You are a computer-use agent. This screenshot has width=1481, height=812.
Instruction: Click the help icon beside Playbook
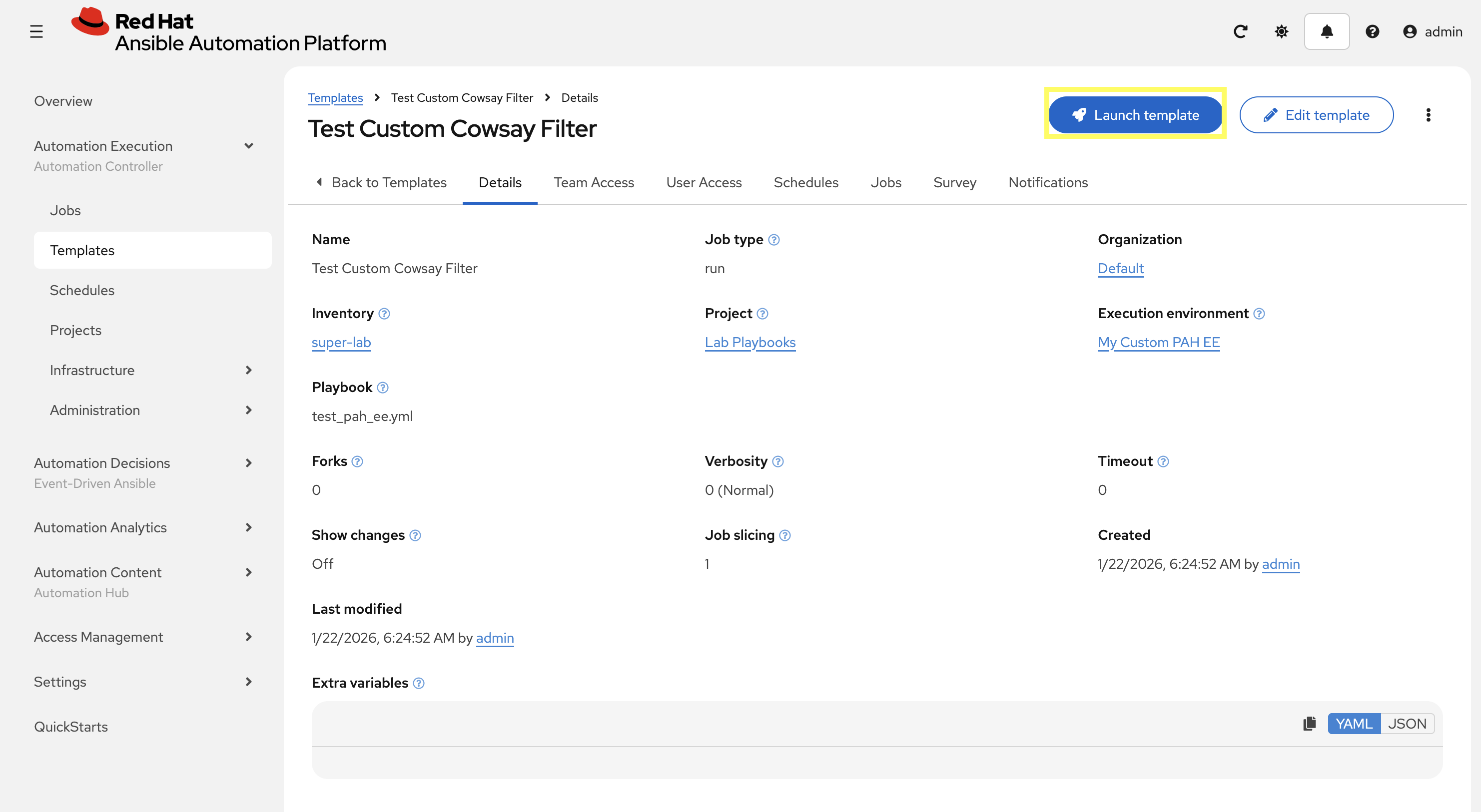click(x=383, y=388)
